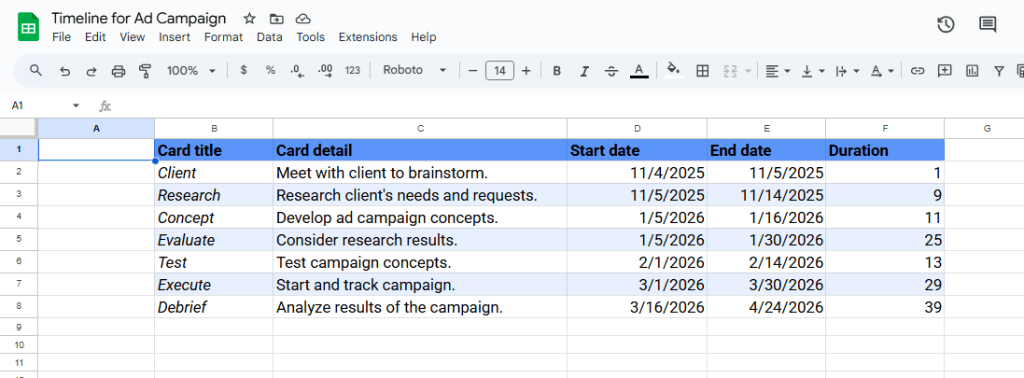Open the comments panel icon
The image size is (1024, 378).
click(x=987, y=25)
